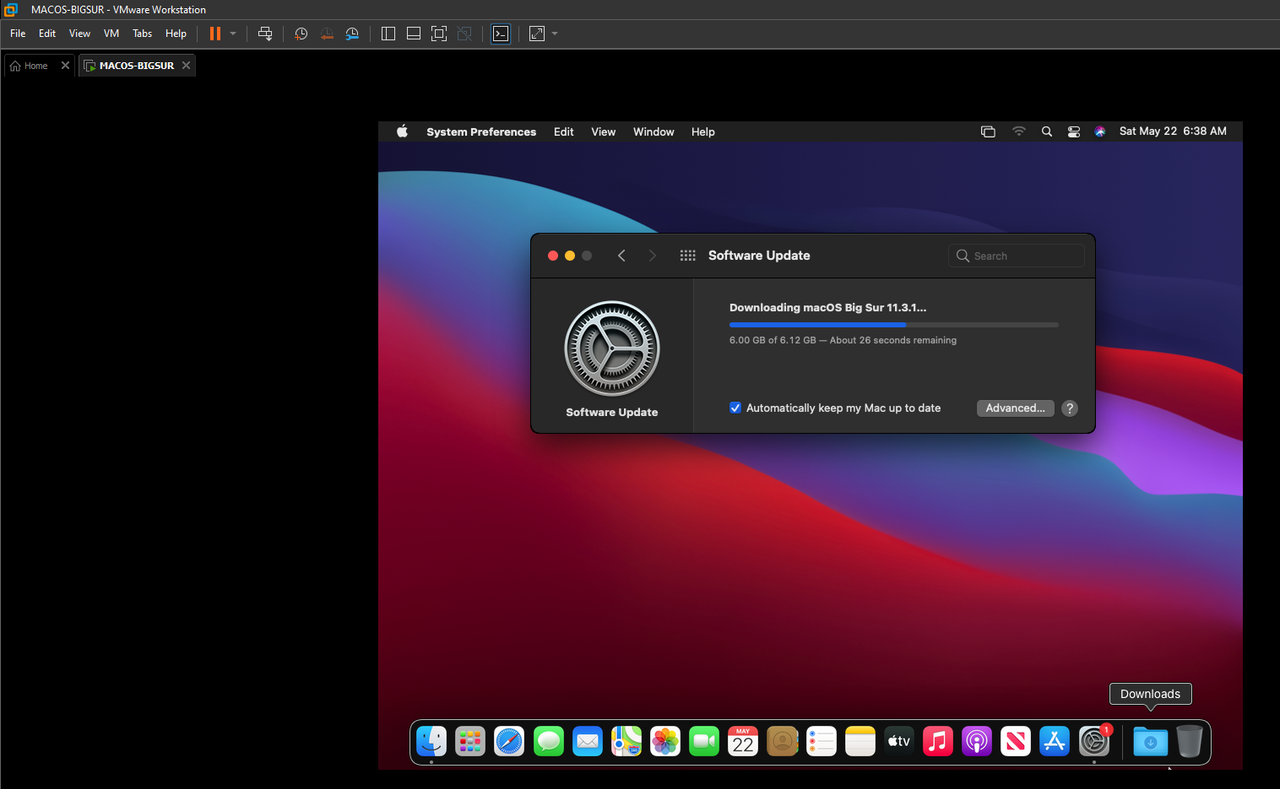Click the download progress bar
The height and width of the screenshot is (789, 1280).
point(894,325)
